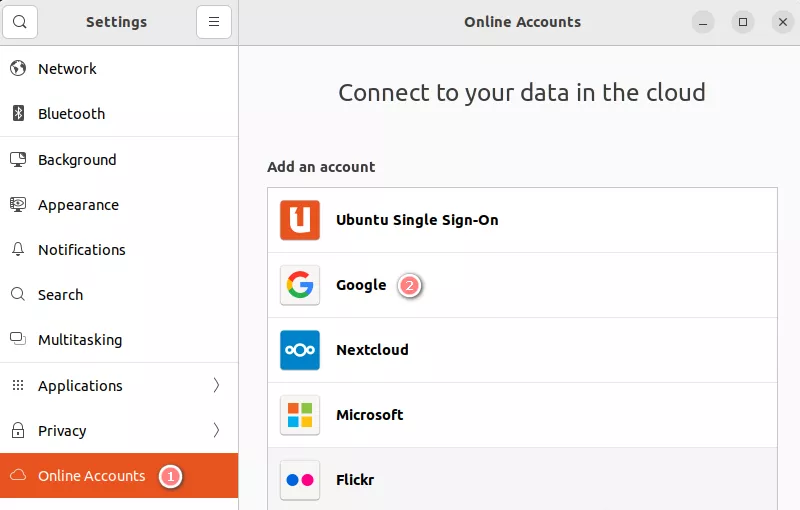Open the Settings hamburger menu
The width and height of the screenshot is (800, 510).
[214, 22]
